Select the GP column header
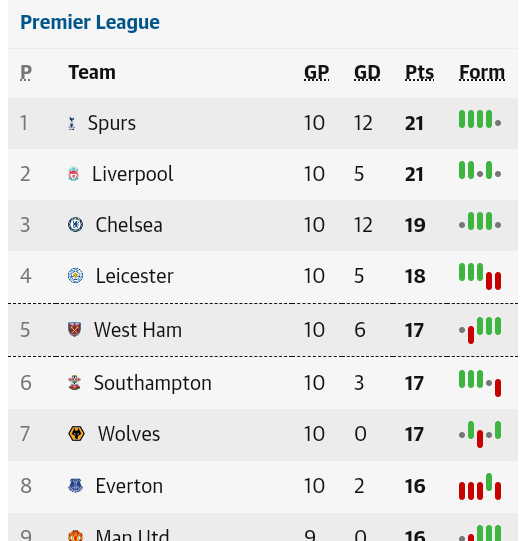Viewport: 522px width, 541px height. (316, 72)
